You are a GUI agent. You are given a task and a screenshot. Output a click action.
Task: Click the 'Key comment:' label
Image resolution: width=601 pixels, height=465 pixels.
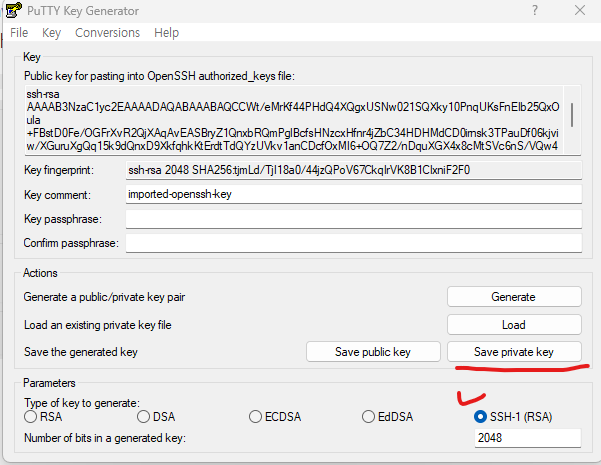click(57, 195)
